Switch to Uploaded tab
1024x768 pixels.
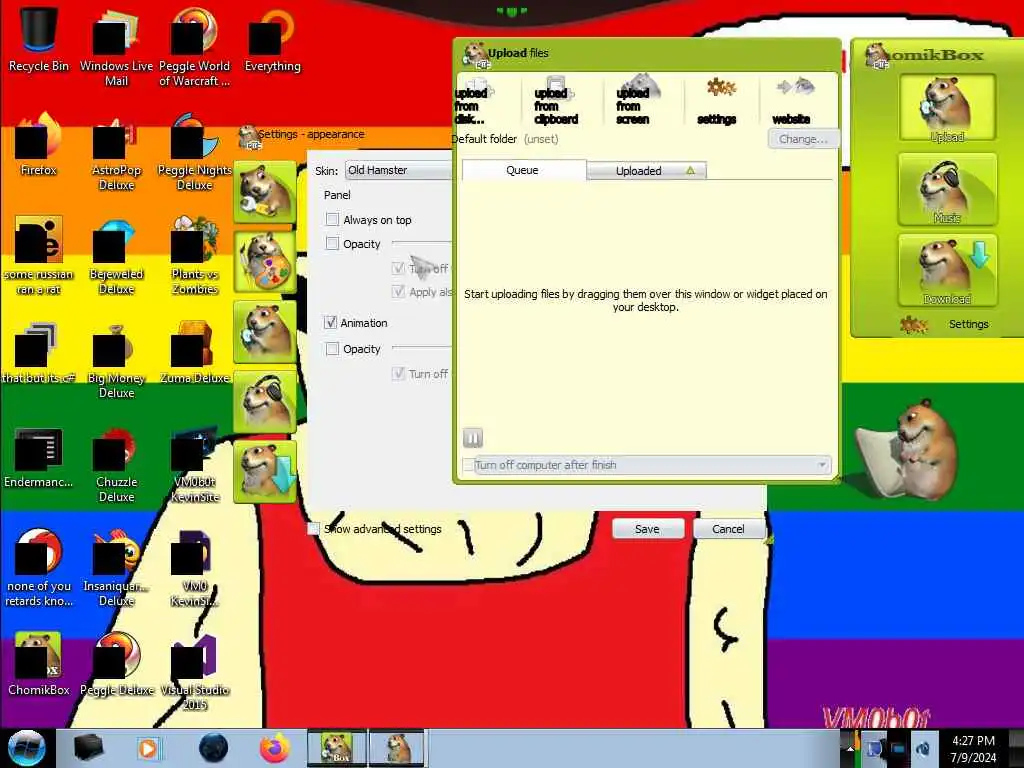tap(647, 170)
